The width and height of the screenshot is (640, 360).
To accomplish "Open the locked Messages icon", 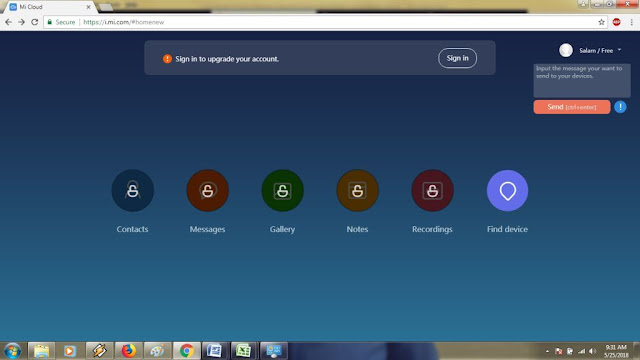I will click(x=207, y=191).
